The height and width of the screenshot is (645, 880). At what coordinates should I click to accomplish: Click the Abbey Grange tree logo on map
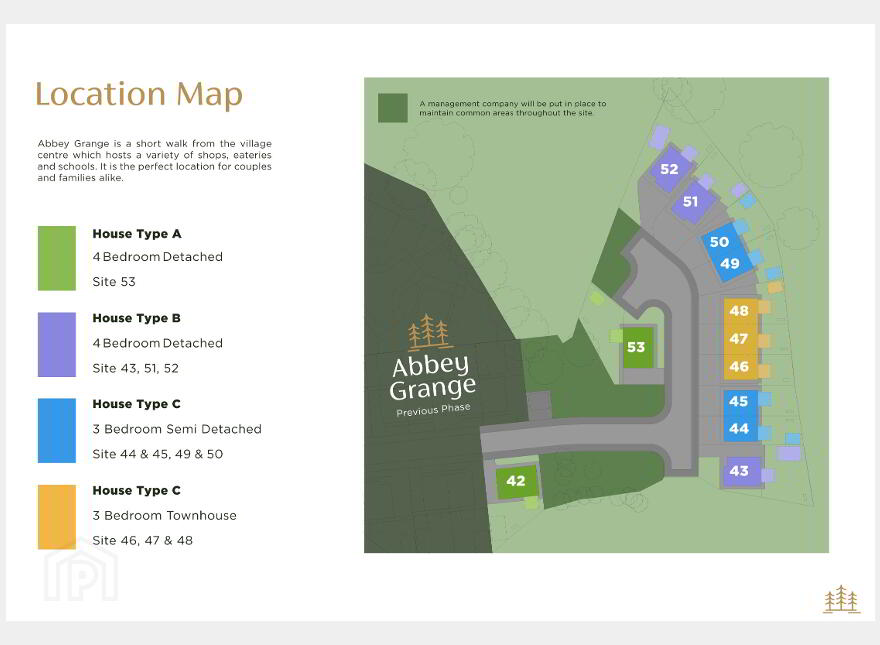click(x=429, y=332)
